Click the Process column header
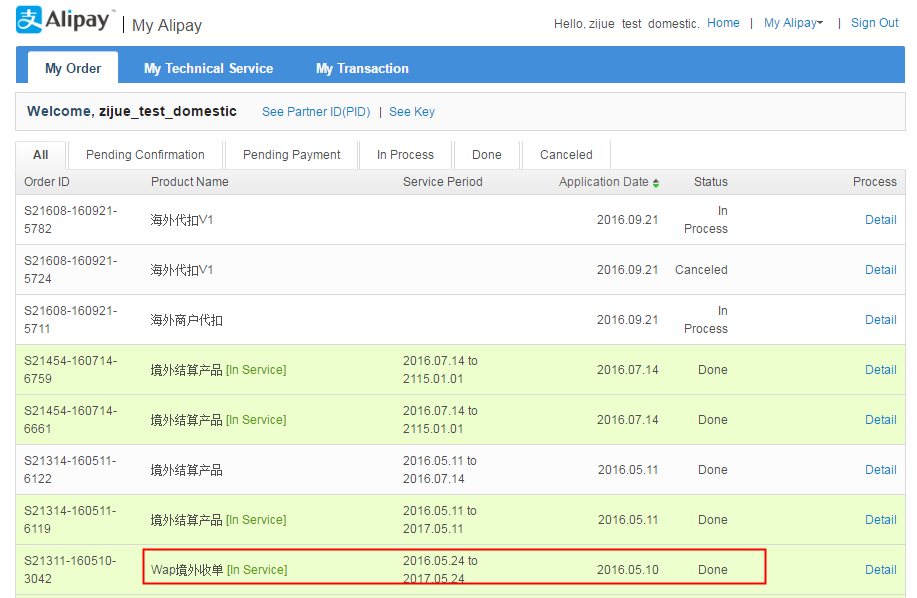Viewport: 917px width, 598px height. [x=874, y=182]
